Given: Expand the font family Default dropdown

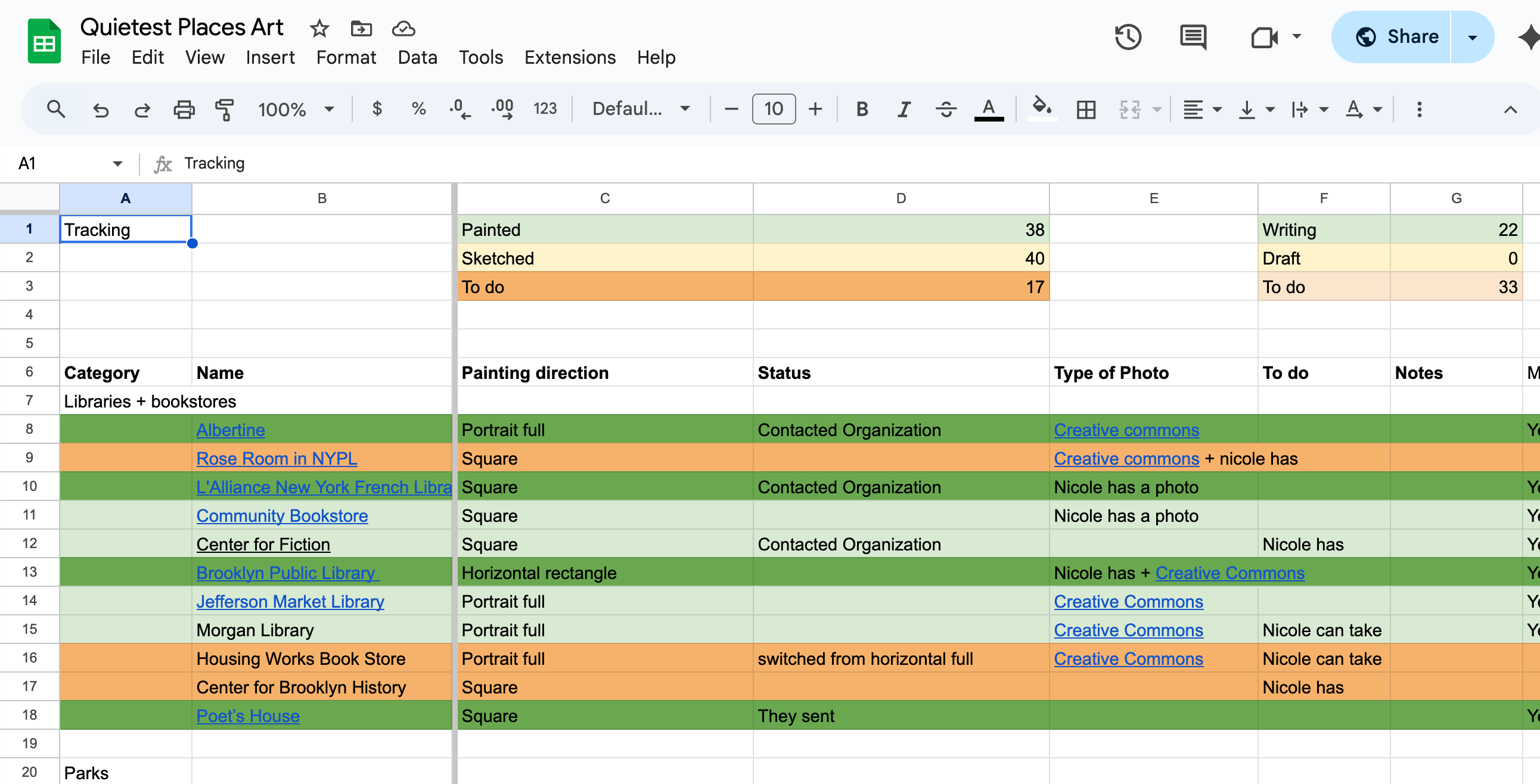Looking at the screenshot, I should (x=640, y=110).
